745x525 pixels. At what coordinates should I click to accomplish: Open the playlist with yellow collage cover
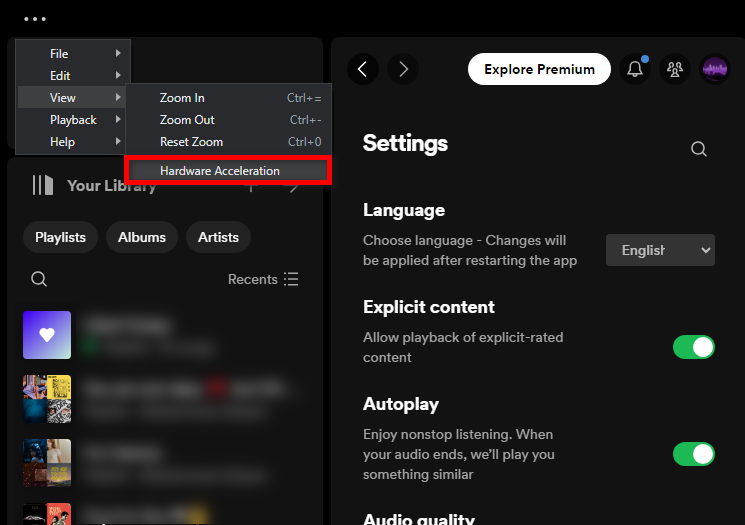pyautogui.click(x=47, y=399)
